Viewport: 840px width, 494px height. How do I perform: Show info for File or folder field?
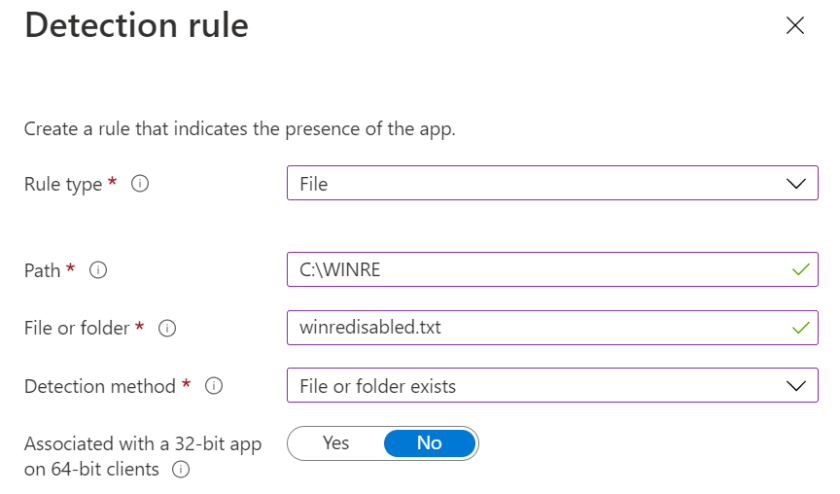pos(167,328)
